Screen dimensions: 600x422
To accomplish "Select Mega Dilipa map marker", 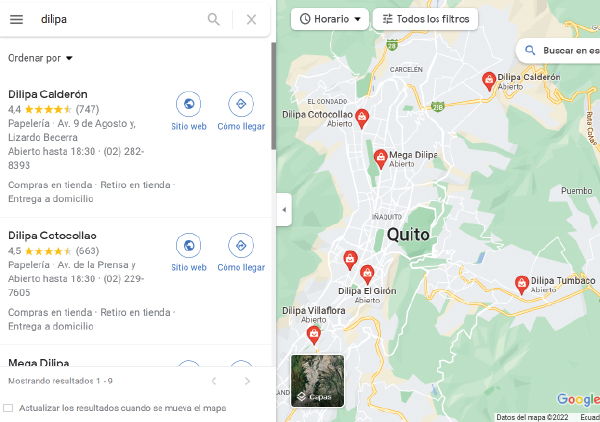I will click(x=380, y=158).
